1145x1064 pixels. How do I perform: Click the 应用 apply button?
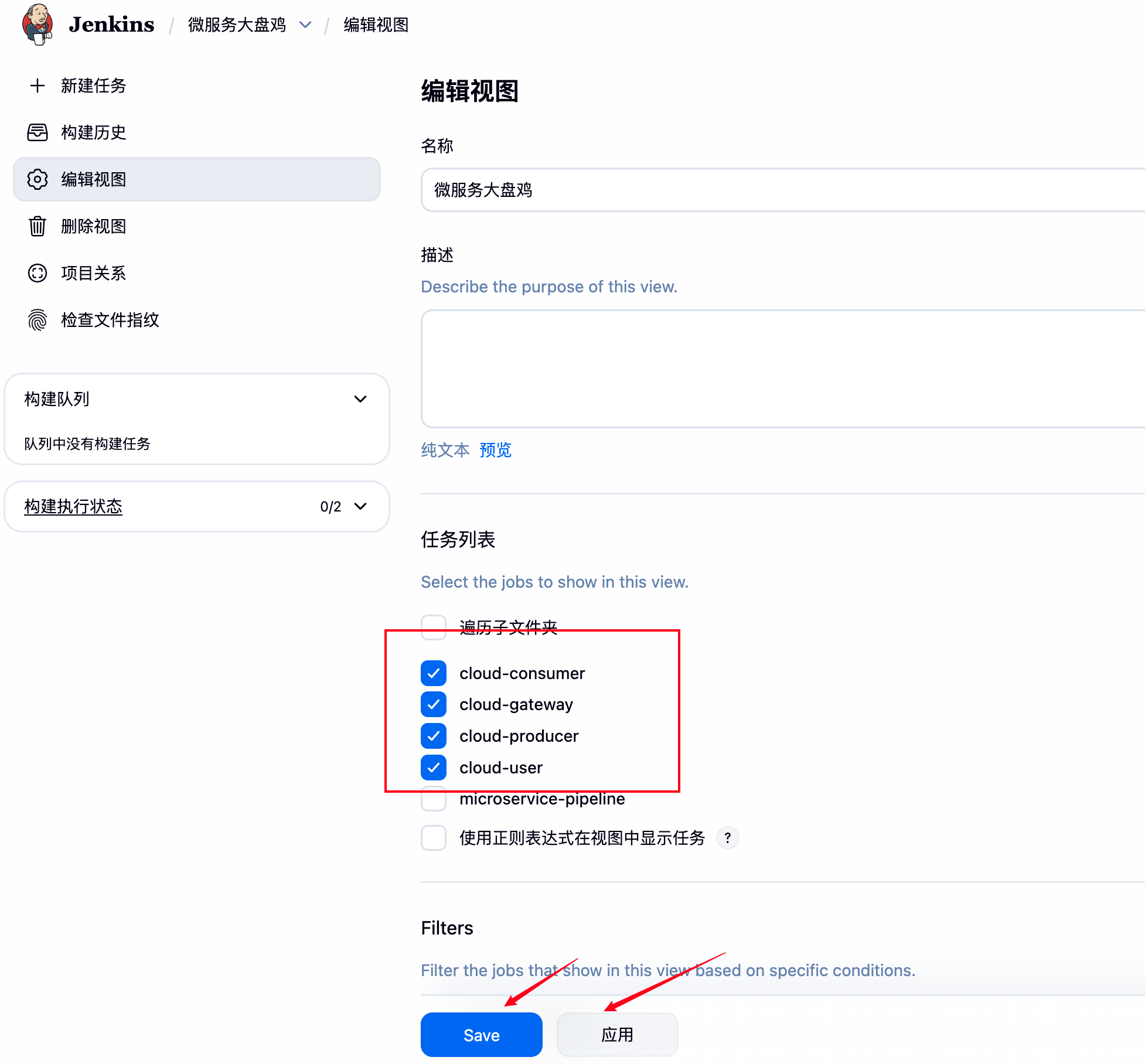[x=617, y=1035]
